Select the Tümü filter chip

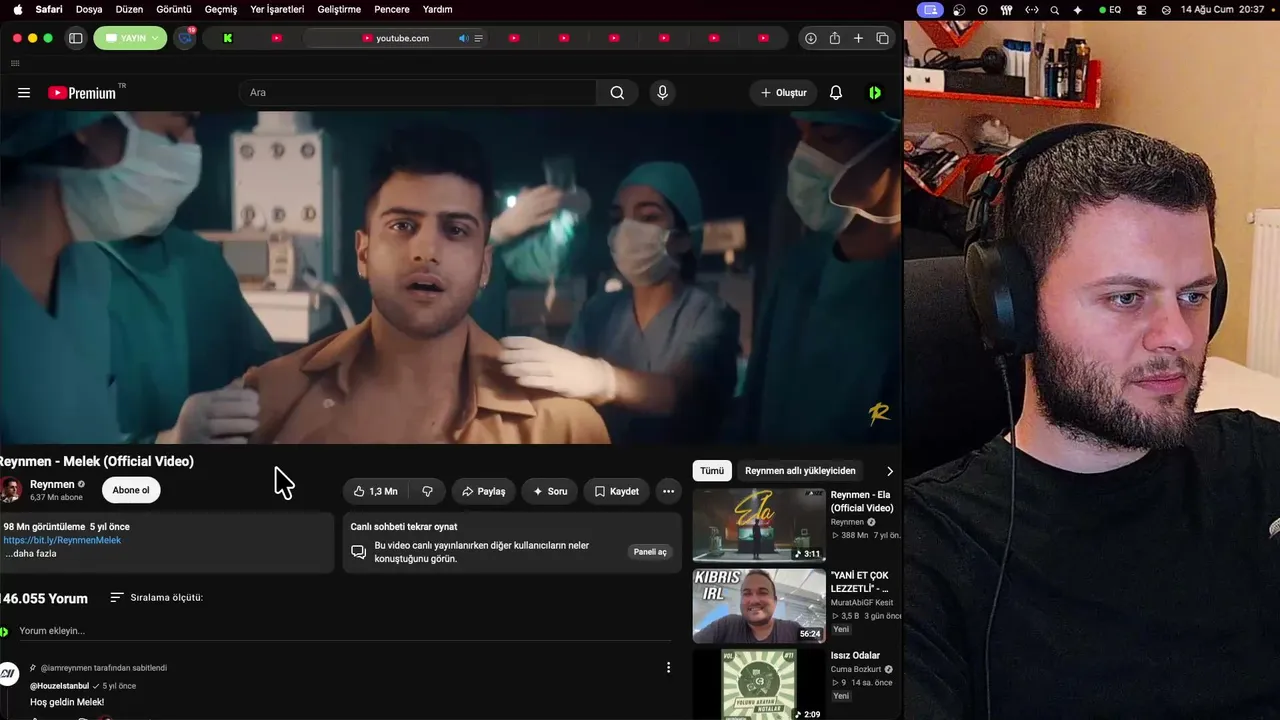coord(712,471)
